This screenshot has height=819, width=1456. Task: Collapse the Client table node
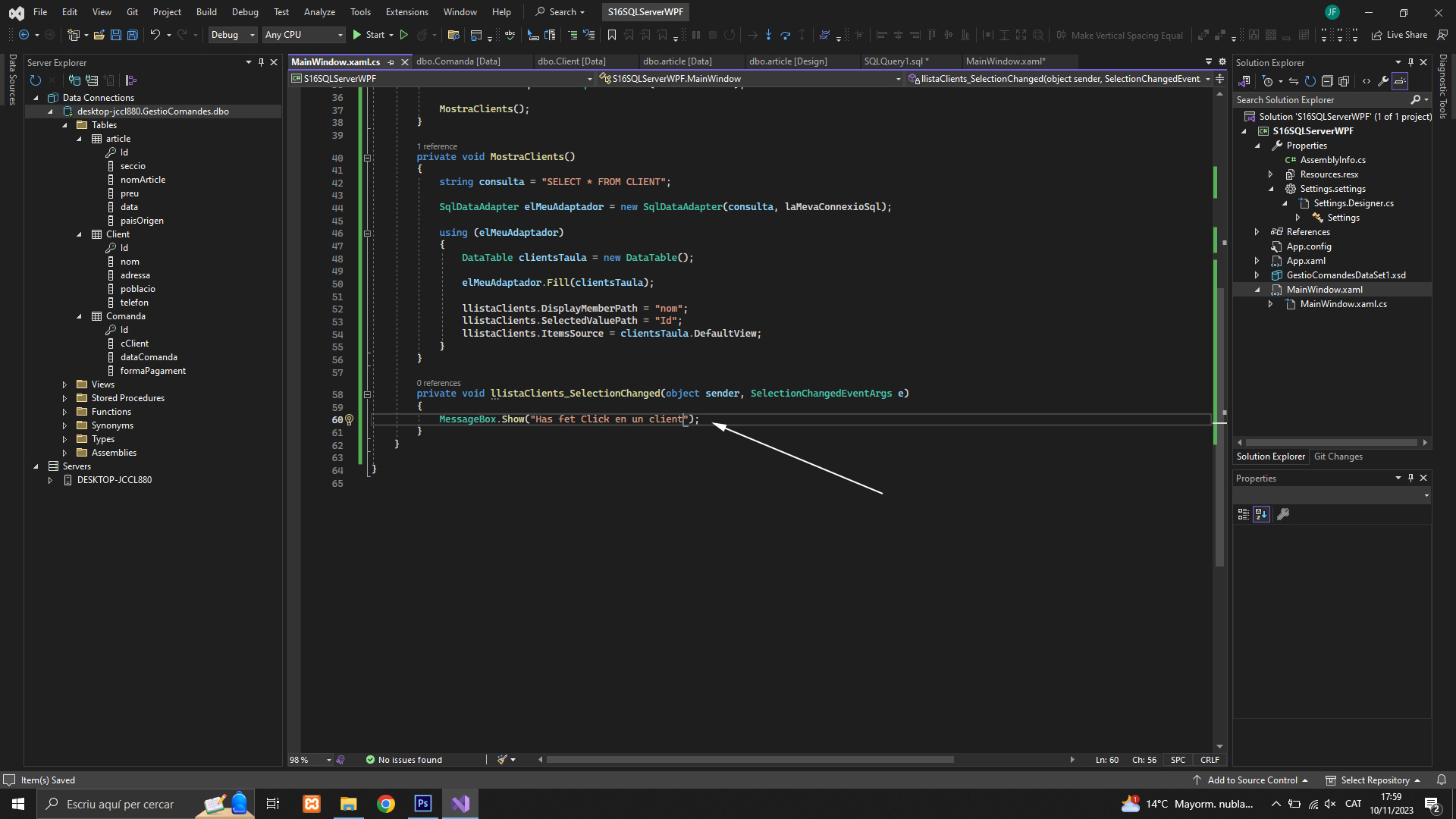click(x=79, y=234)
